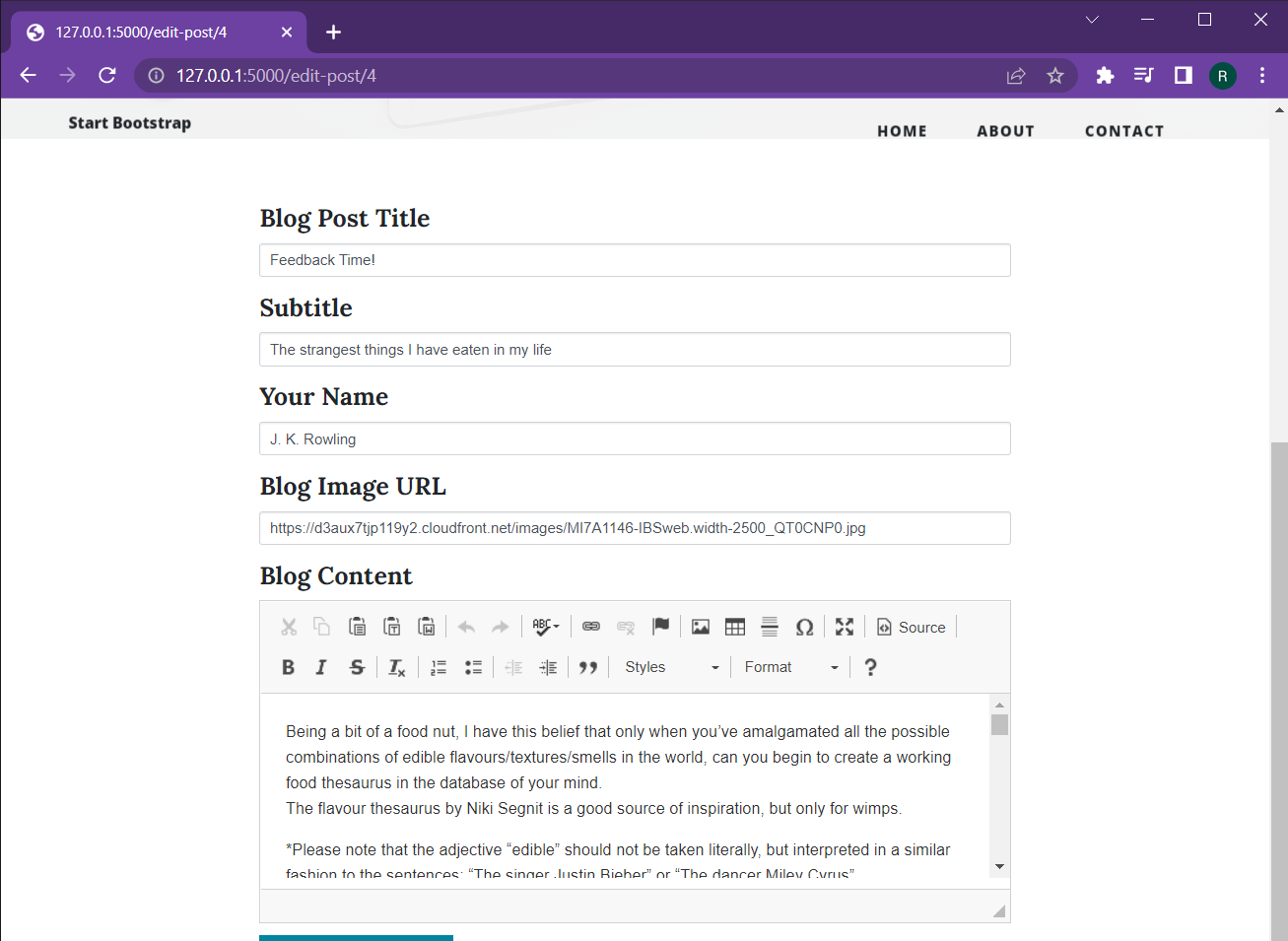
Task: Open About CKEditor help icon
Action: [x=870, y=667]
